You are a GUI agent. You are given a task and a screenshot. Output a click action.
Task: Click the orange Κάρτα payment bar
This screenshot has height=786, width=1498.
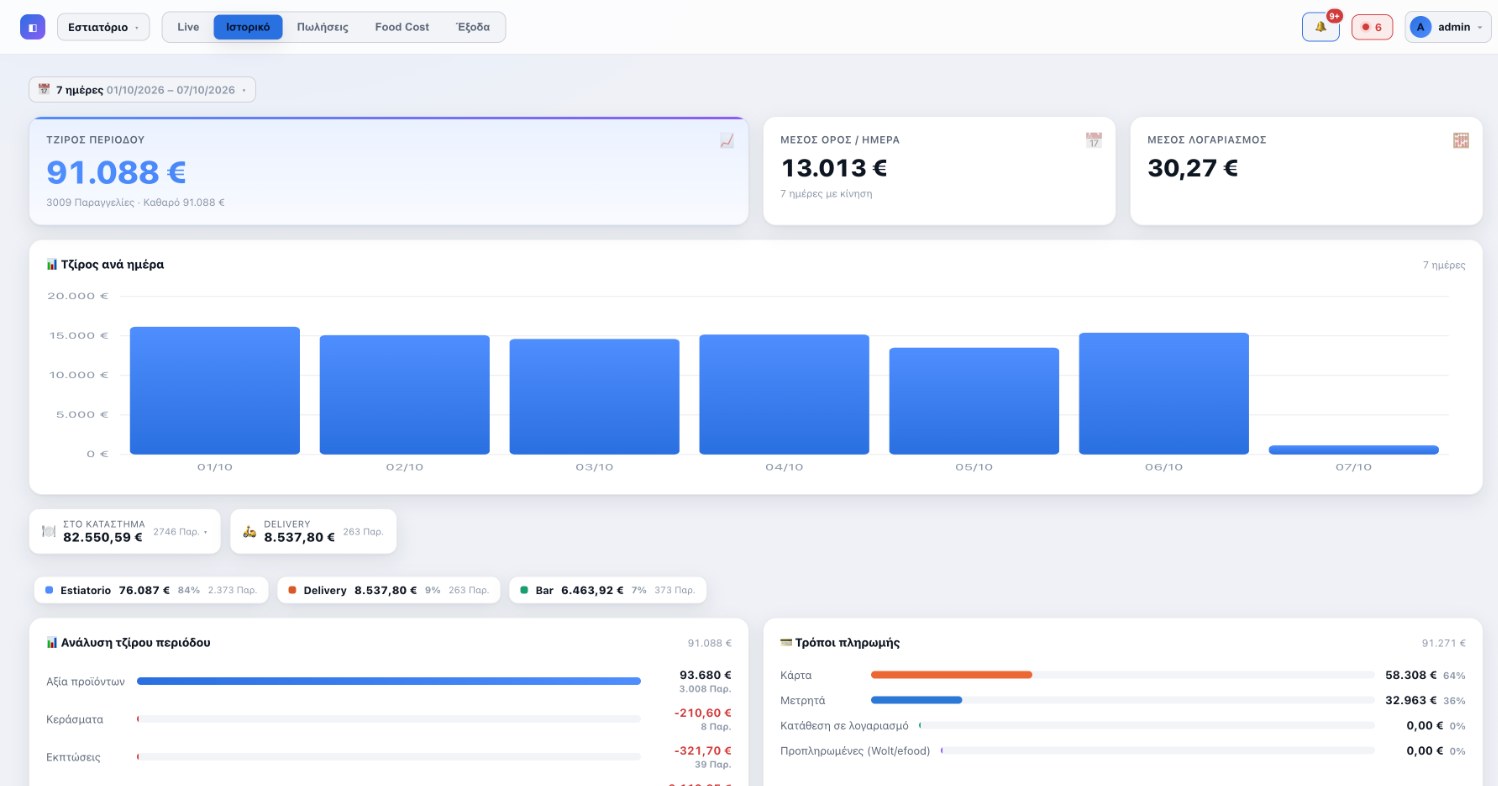coord(951,675)
